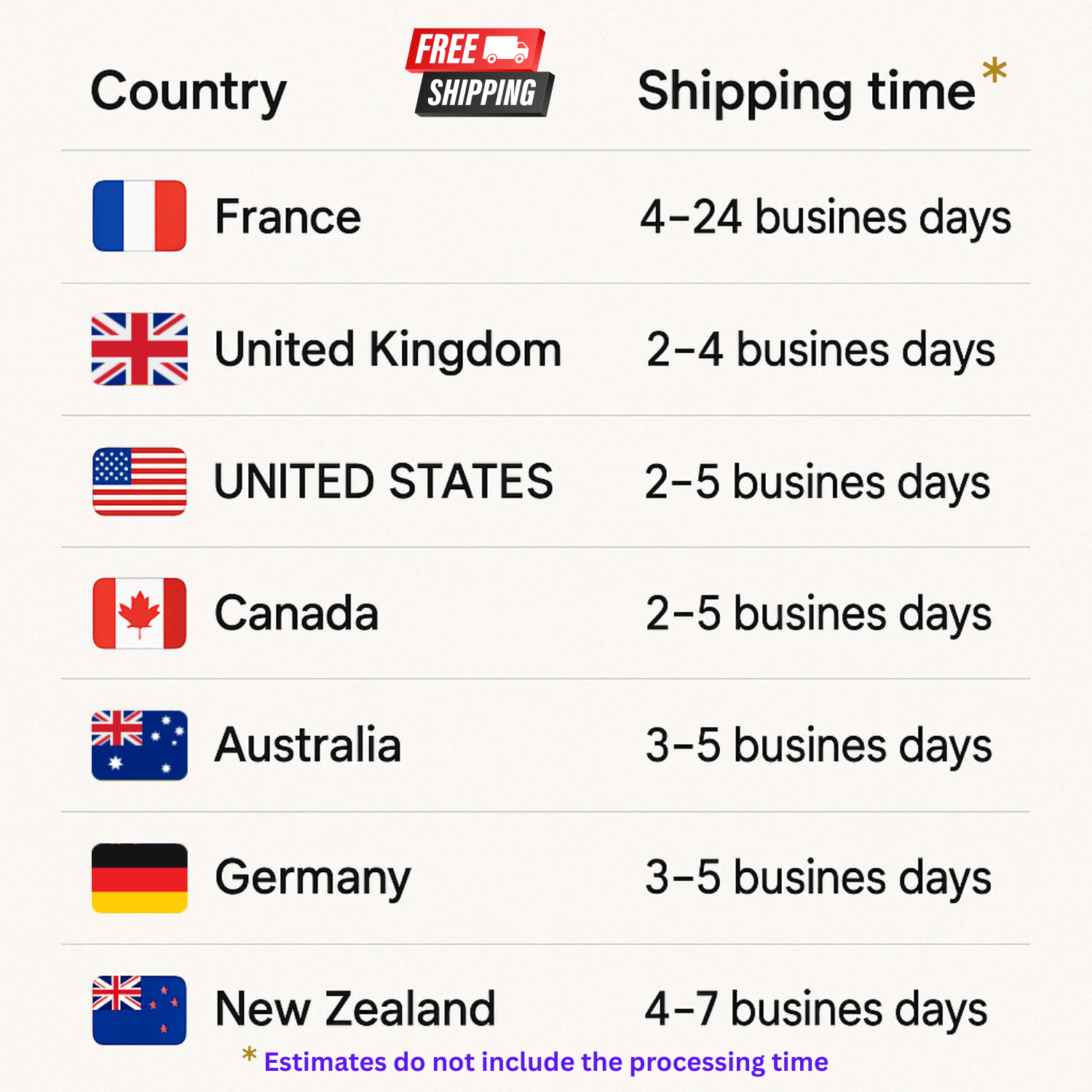Click the United Kingdom flag icon
Viewport: 1092px width, 1092px height.
point(140,349)
